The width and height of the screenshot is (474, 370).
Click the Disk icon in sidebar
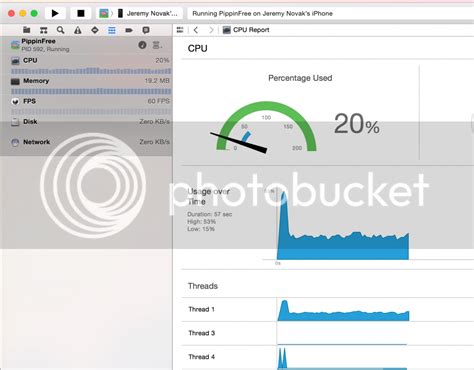[15, 122]
